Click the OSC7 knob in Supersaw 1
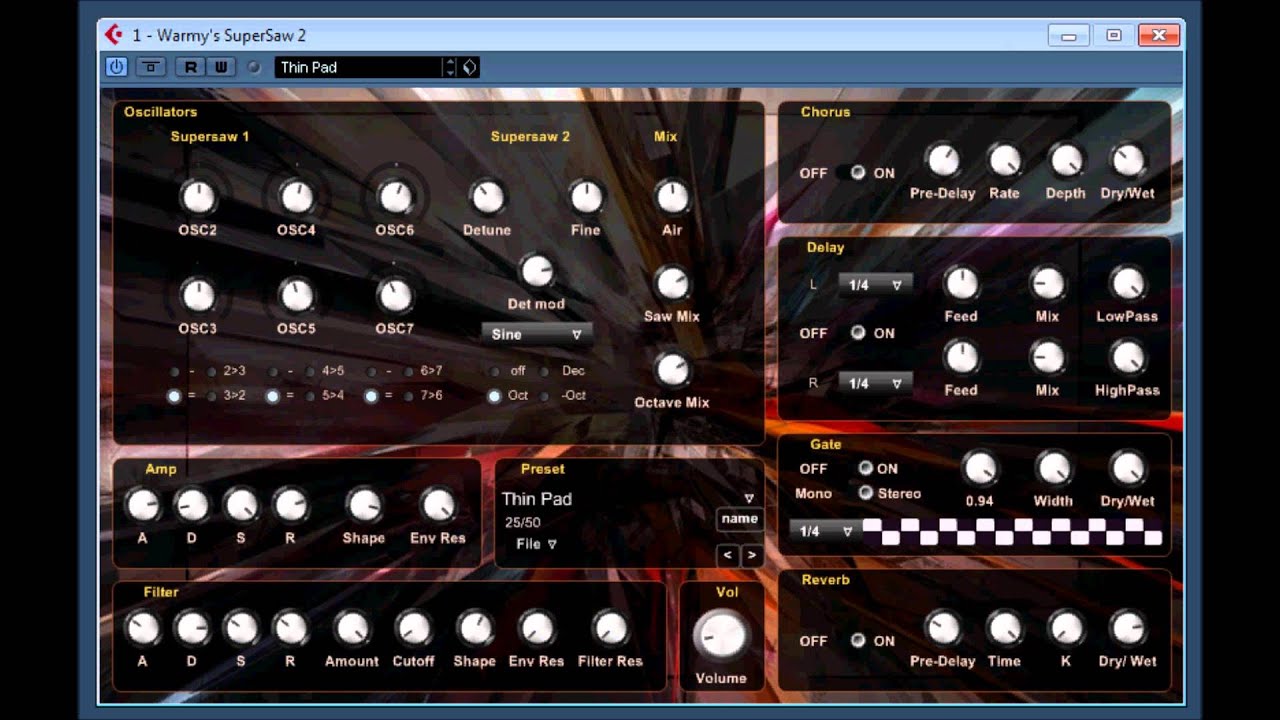This screenshot has height=720, width=1280. [x=395, y=295]
